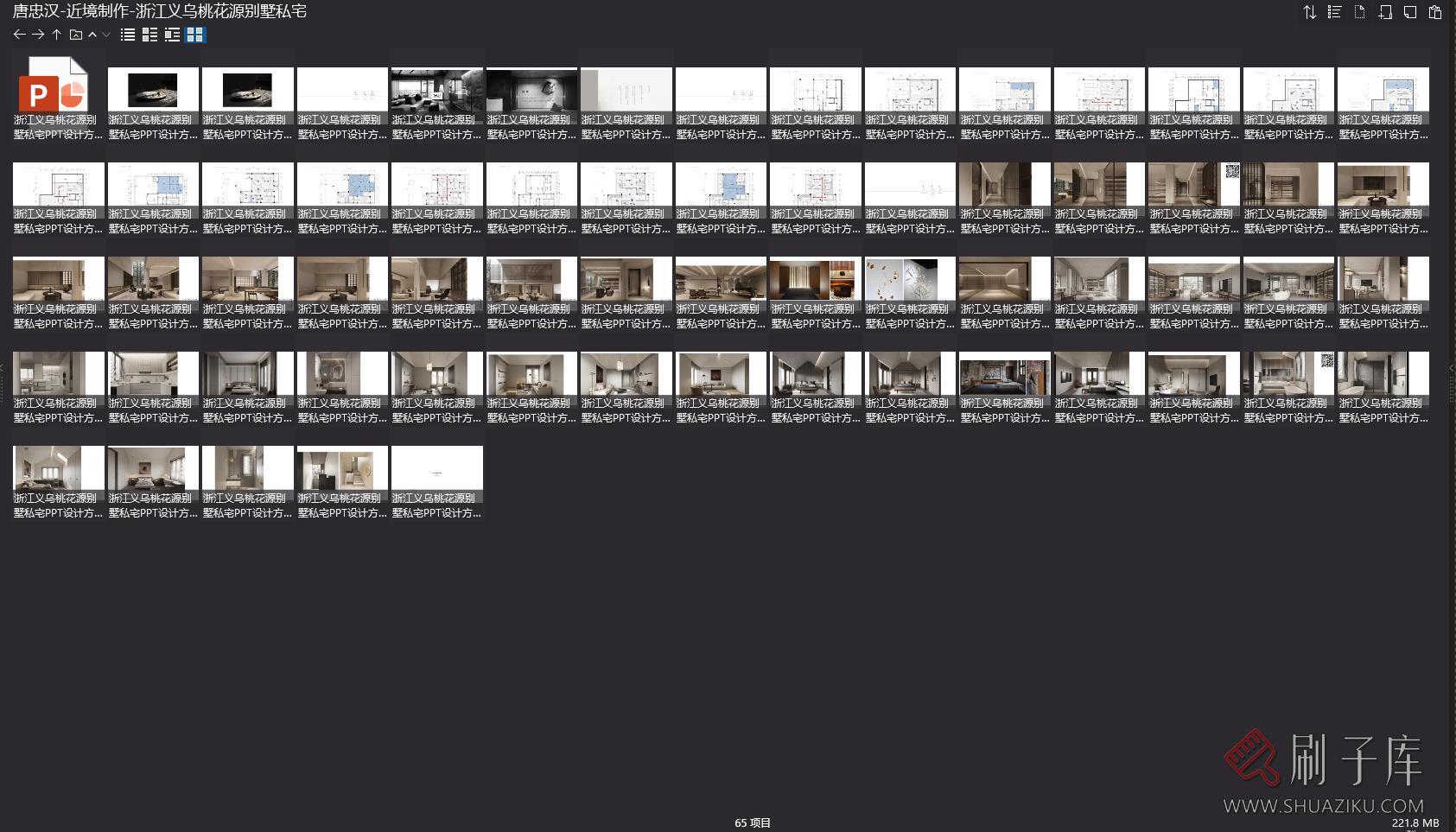Image resolution: width=1456 pixels, height=832 pixels.
Task: Go forward with the right arrow
Action: tap(38, 35)
